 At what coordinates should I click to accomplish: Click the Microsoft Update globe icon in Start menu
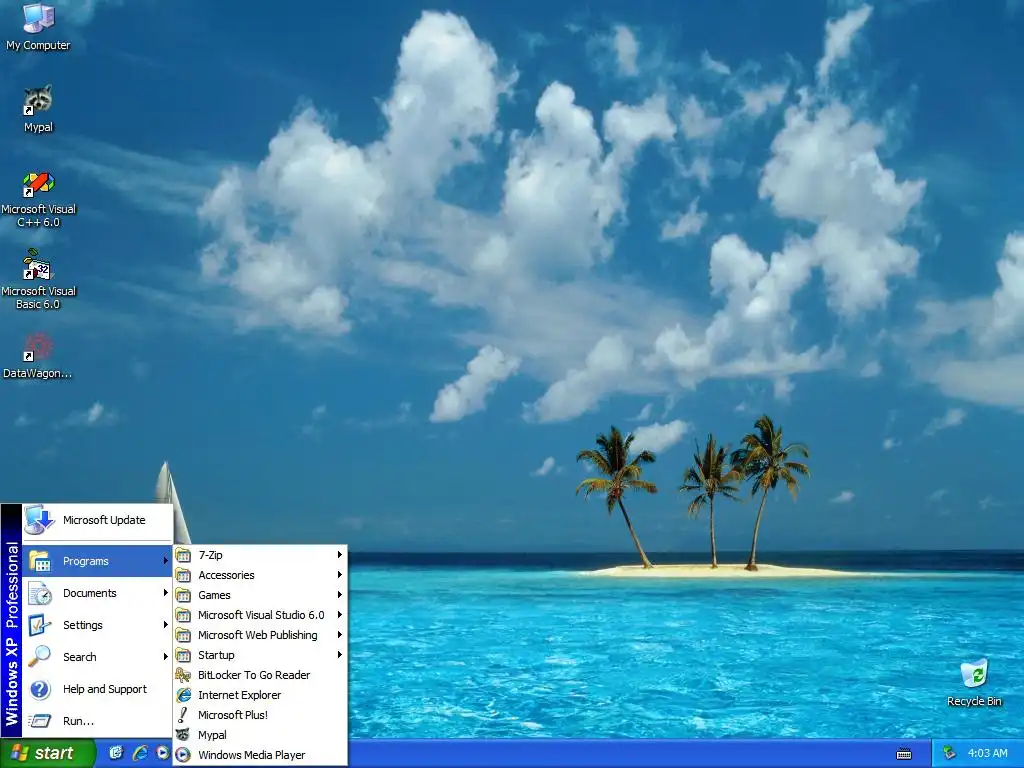(39, 520)
